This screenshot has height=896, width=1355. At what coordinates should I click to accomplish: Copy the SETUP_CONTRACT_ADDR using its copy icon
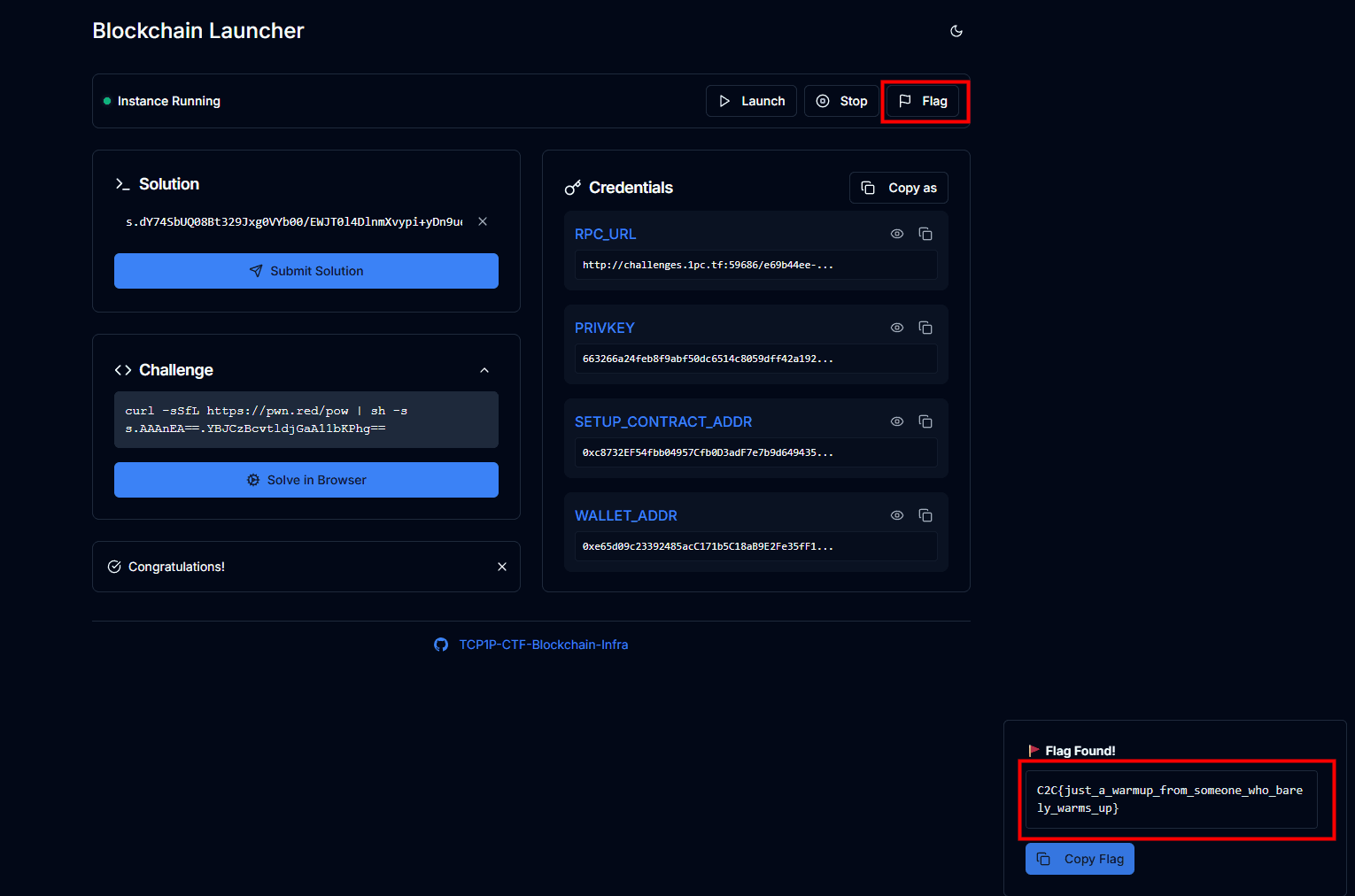925,421
